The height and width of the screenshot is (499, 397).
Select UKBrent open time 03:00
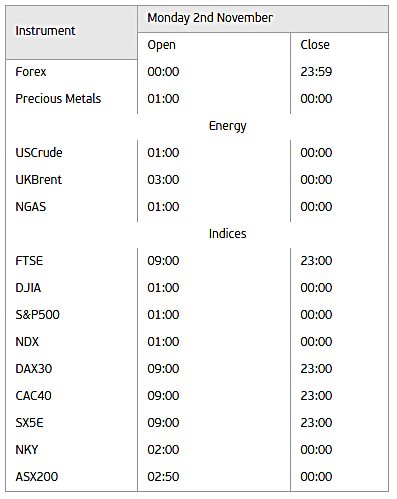coord(163,180)
